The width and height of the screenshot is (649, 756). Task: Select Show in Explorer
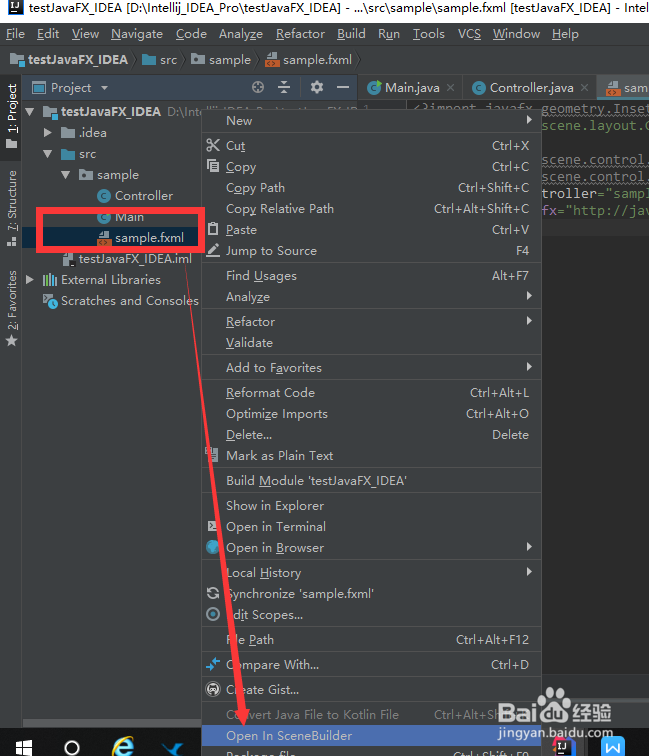371,505
